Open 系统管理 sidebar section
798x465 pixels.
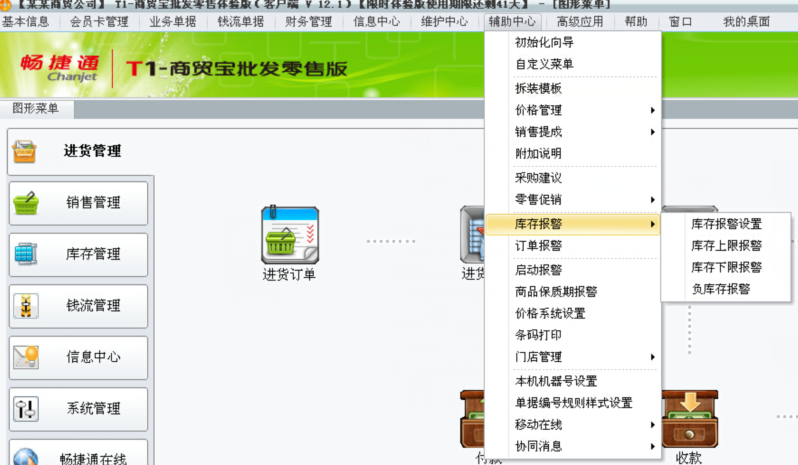pyautogui.click(x=78, y=409)
